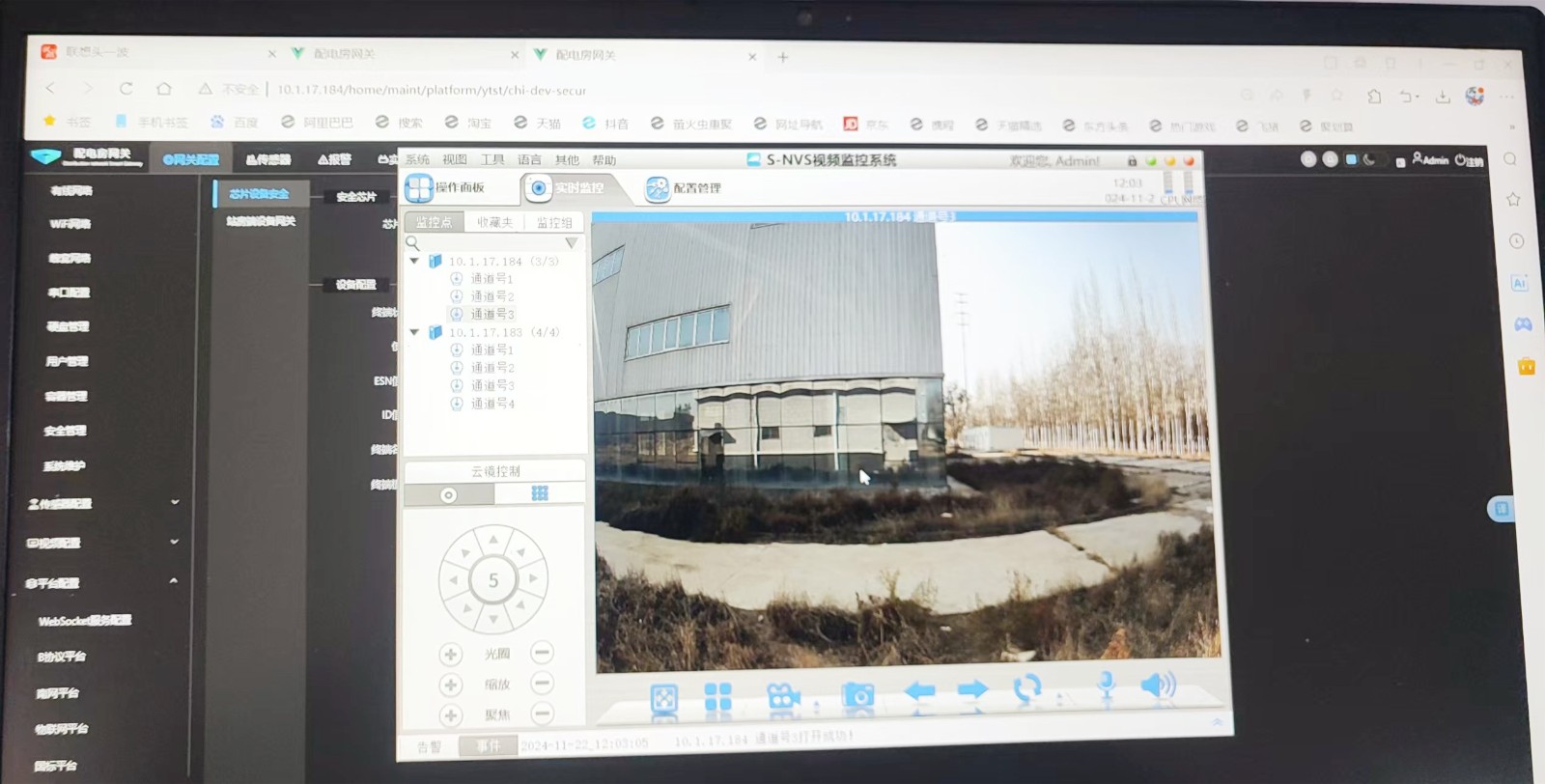Toggle the speaker volume icon

1157,685
